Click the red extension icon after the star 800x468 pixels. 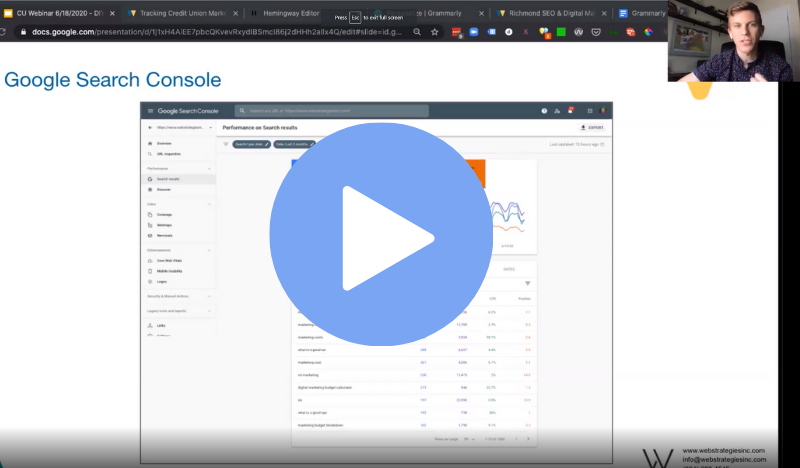click(x=457, y=32)
